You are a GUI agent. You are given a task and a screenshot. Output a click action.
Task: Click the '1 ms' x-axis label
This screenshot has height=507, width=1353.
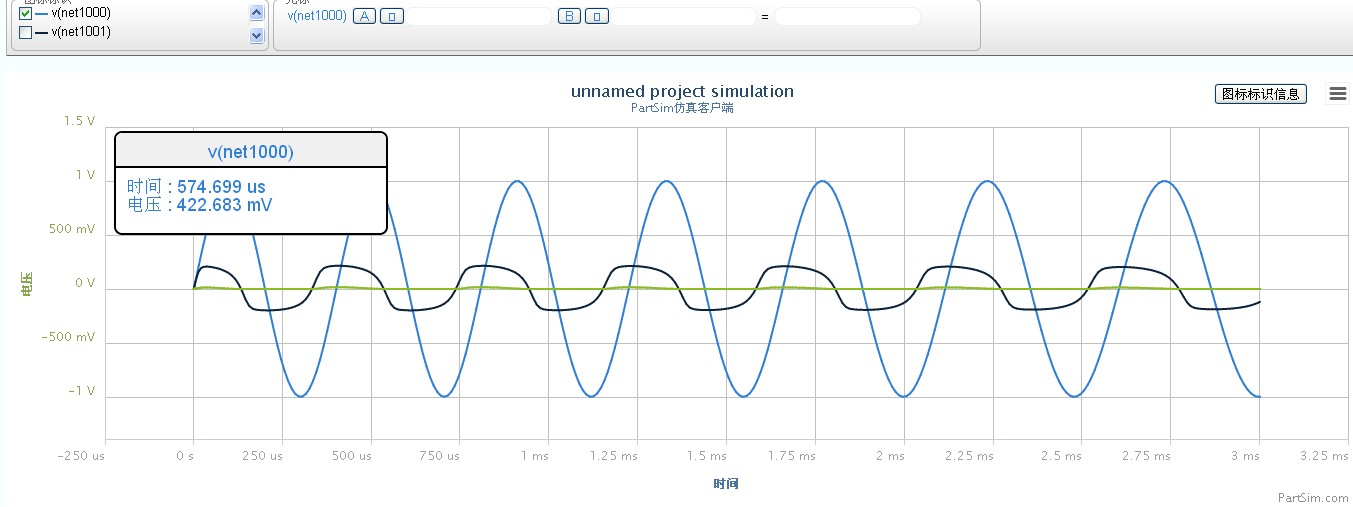pyautogui.click(x=534, y=455)
